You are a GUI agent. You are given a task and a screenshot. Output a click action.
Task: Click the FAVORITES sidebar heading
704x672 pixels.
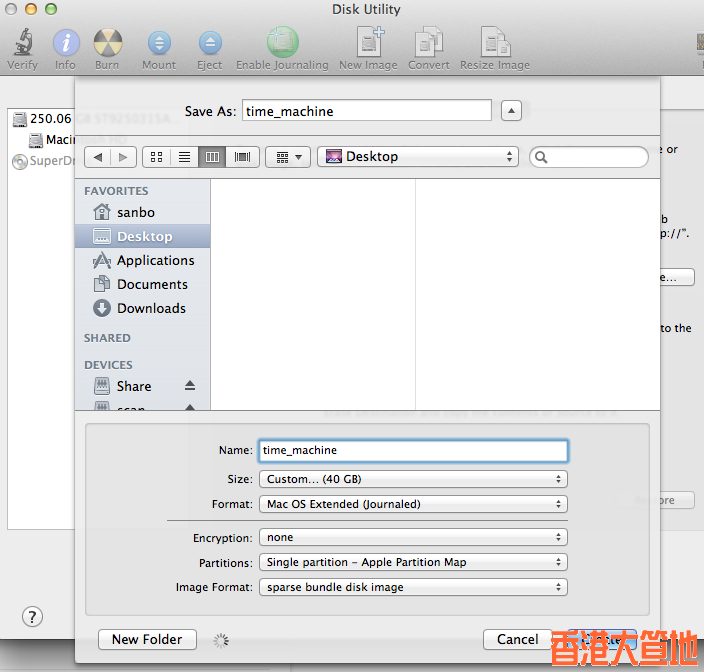116,191
